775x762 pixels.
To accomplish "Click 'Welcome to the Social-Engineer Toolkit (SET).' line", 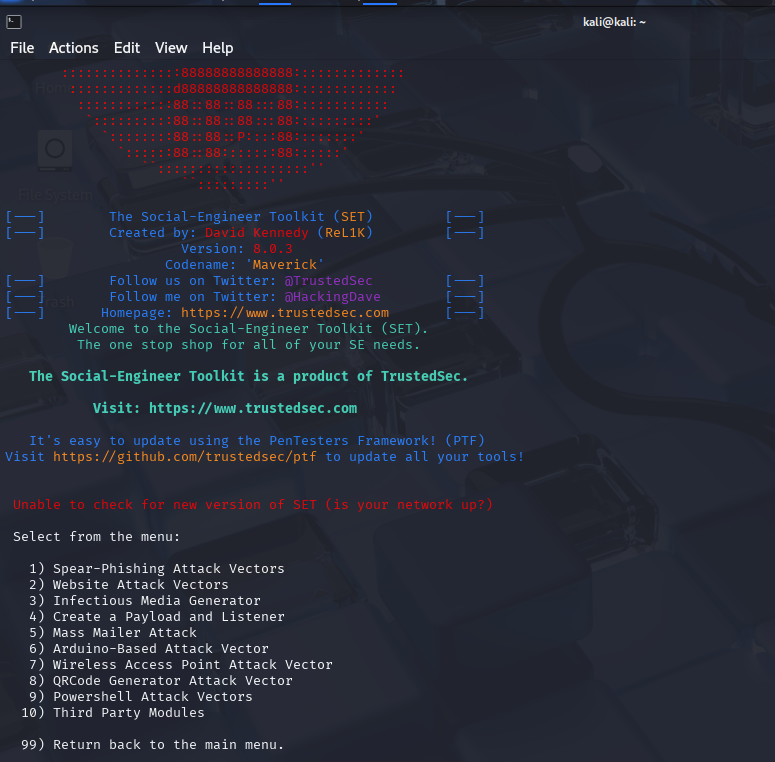I will click(248, 329).
